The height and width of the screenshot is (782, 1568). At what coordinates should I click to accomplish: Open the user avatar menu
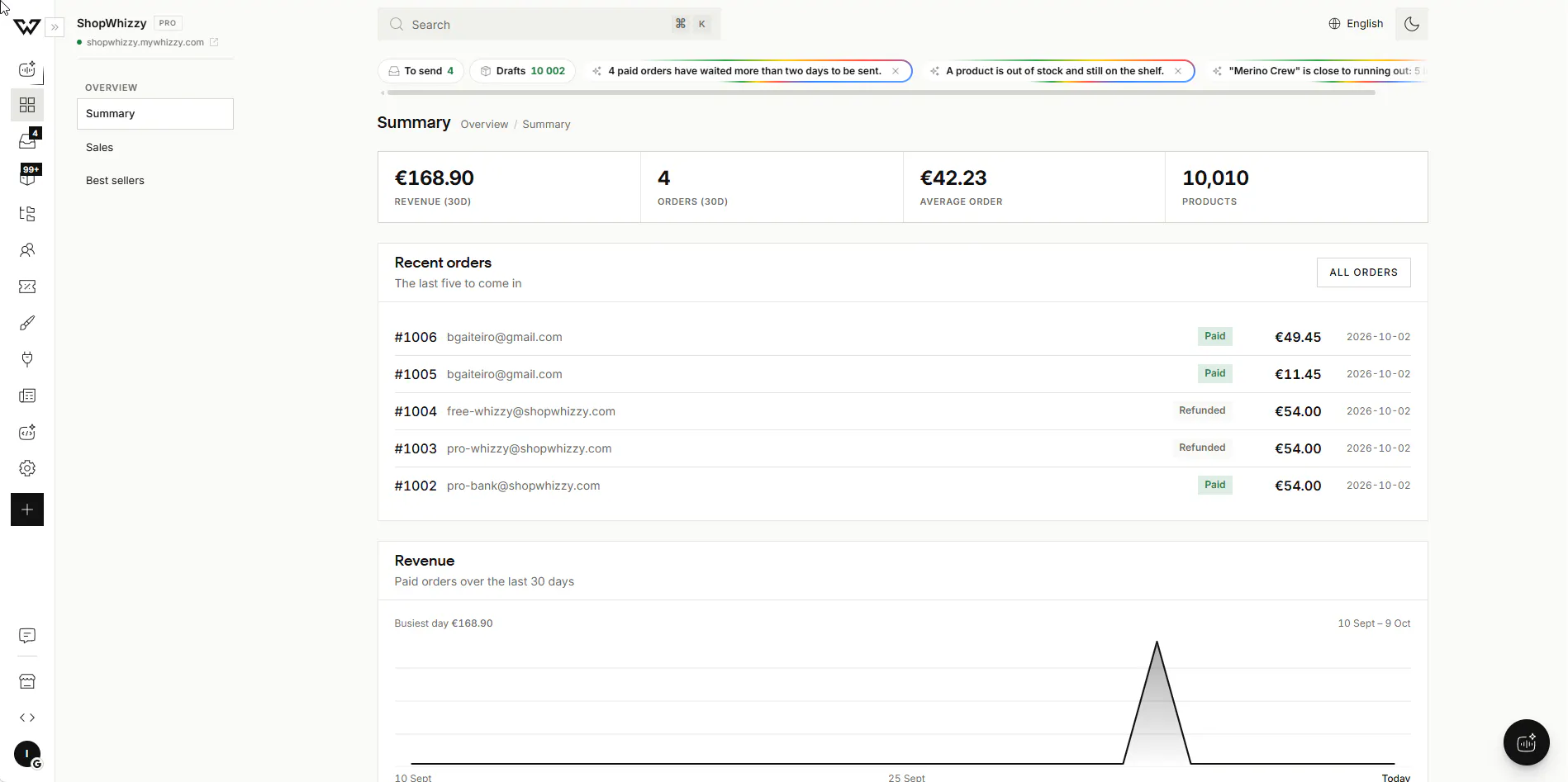[x=27, y=754]
